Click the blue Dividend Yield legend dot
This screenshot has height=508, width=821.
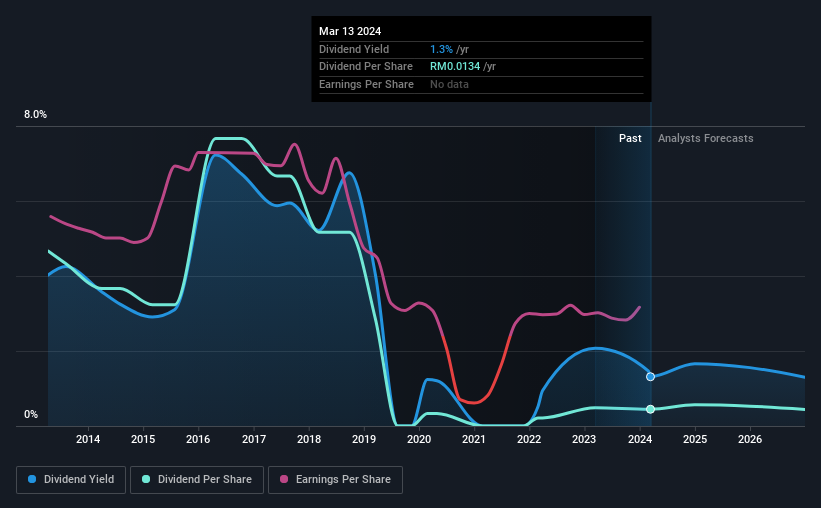click(x=32, y=479)
